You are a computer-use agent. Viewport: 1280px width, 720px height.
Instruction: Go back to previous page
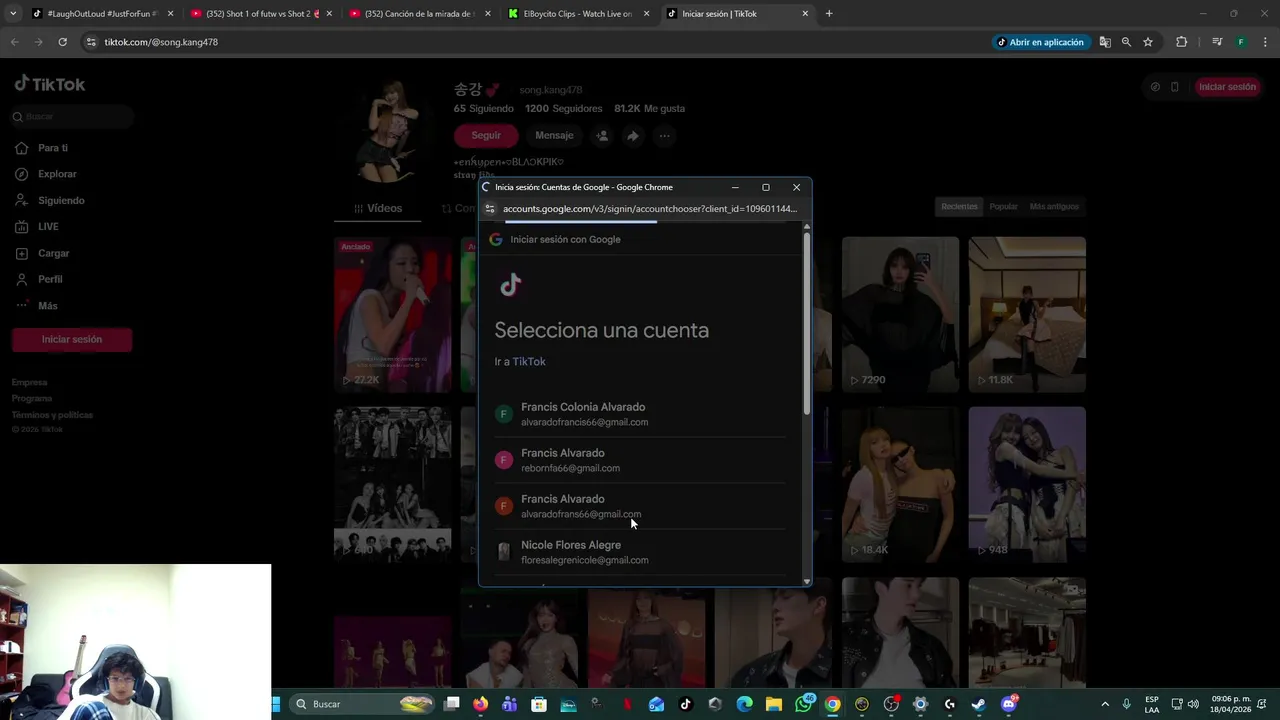tap(14, 42)
